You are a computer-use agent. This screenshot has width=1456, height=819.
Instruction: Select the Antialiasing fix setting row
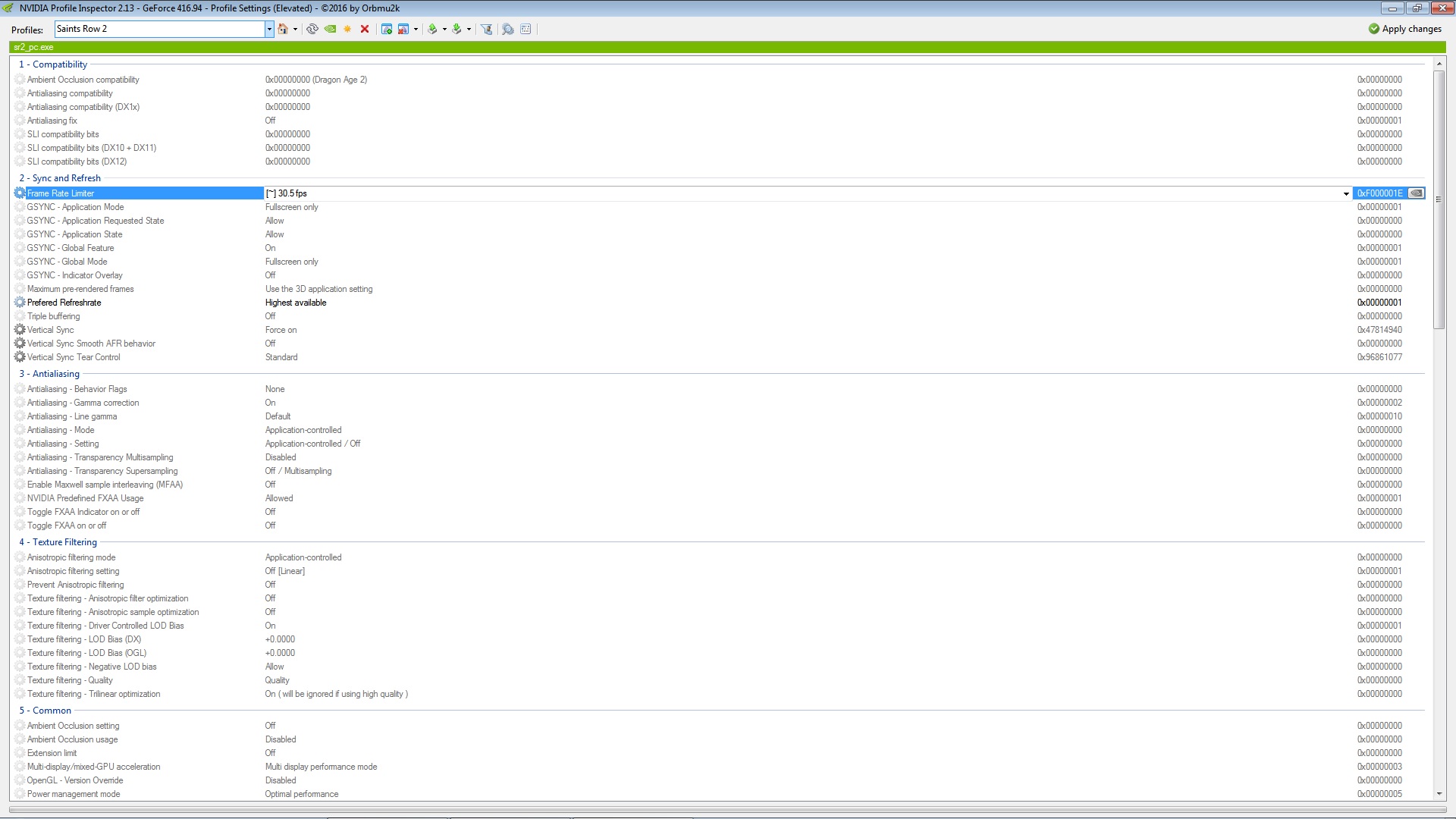(x=720, y=121)
